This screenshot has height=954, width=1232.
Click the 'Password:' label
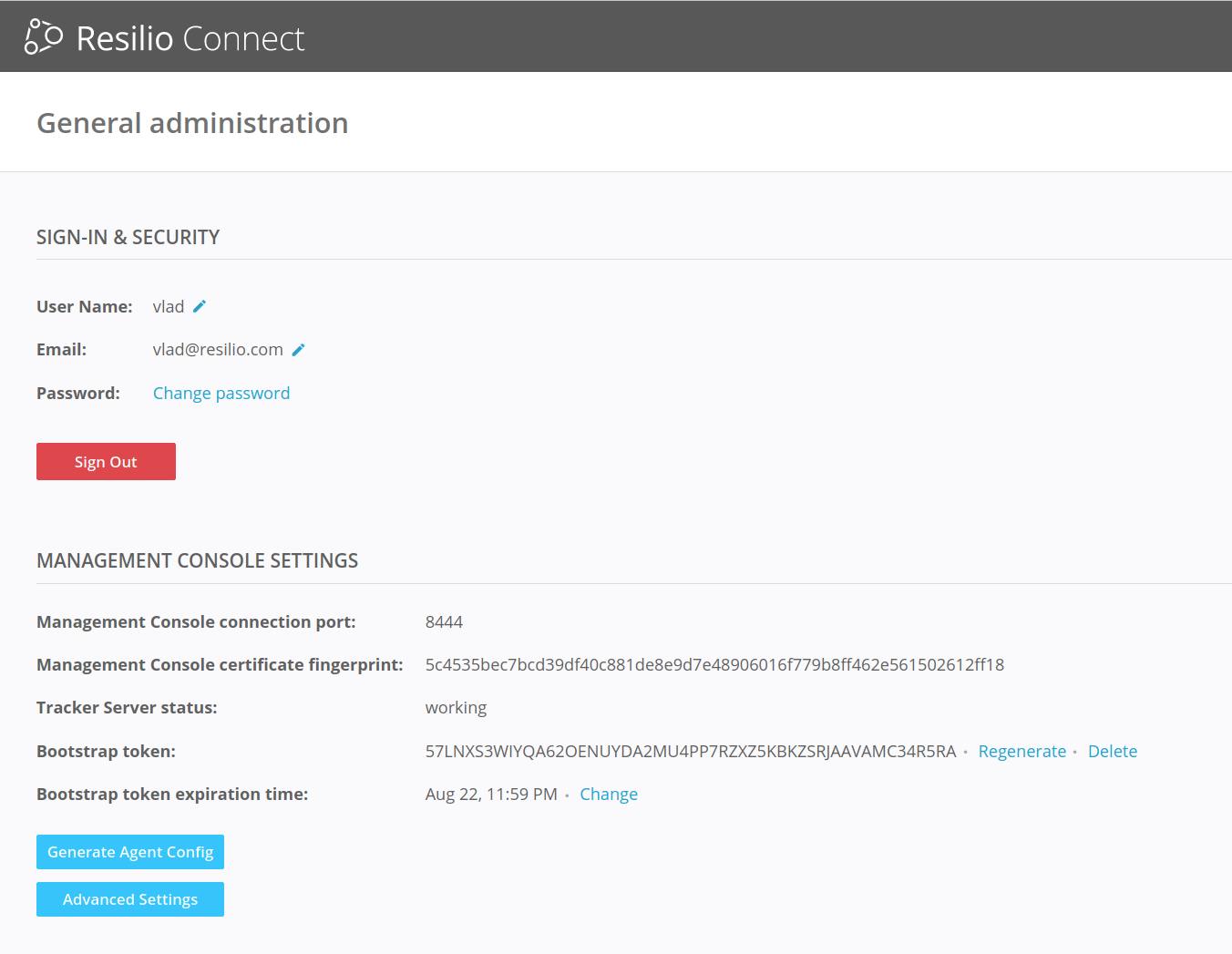(78, 393)
